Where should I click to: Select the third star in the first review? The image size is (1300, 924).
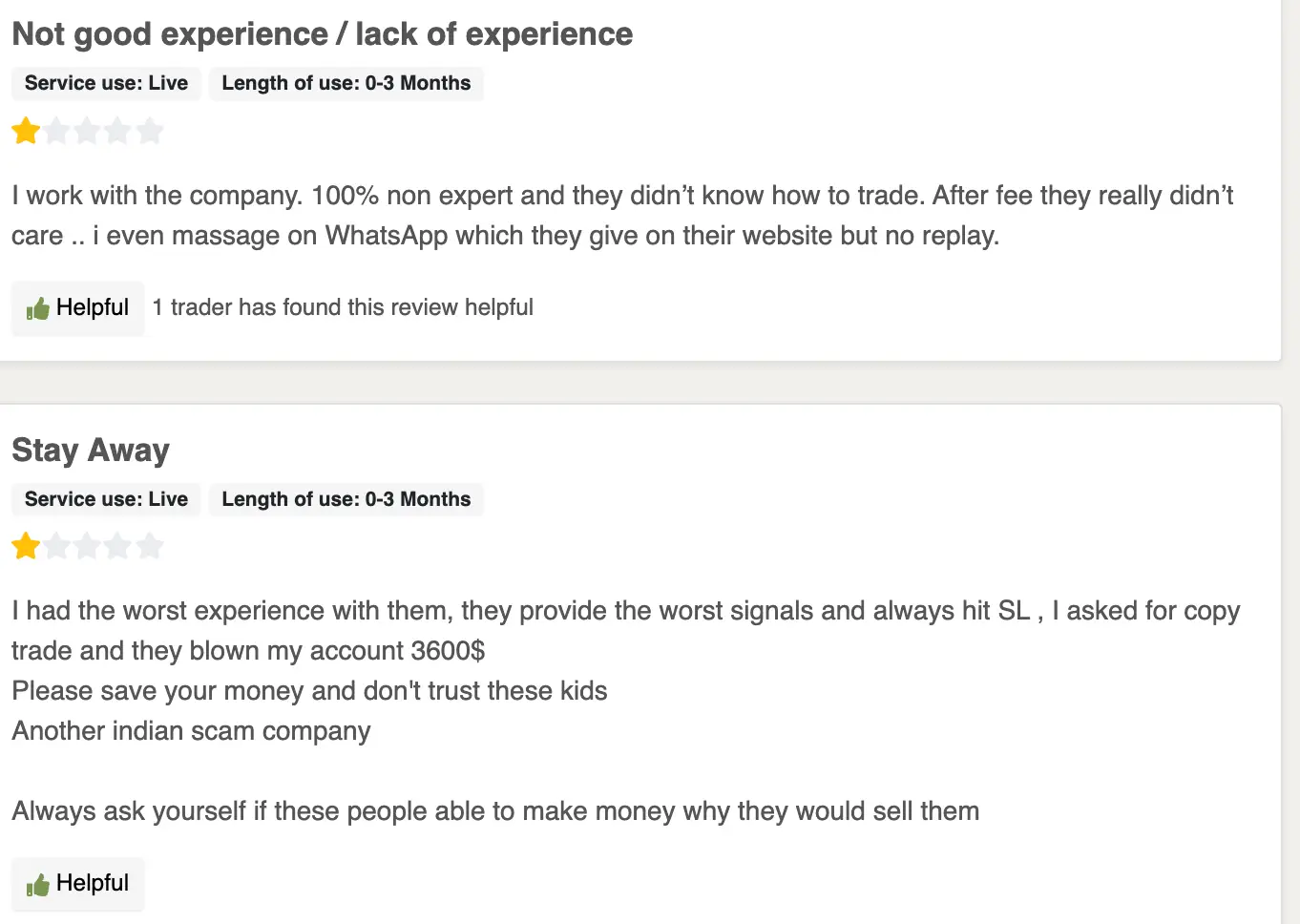[x=88, y=131]
